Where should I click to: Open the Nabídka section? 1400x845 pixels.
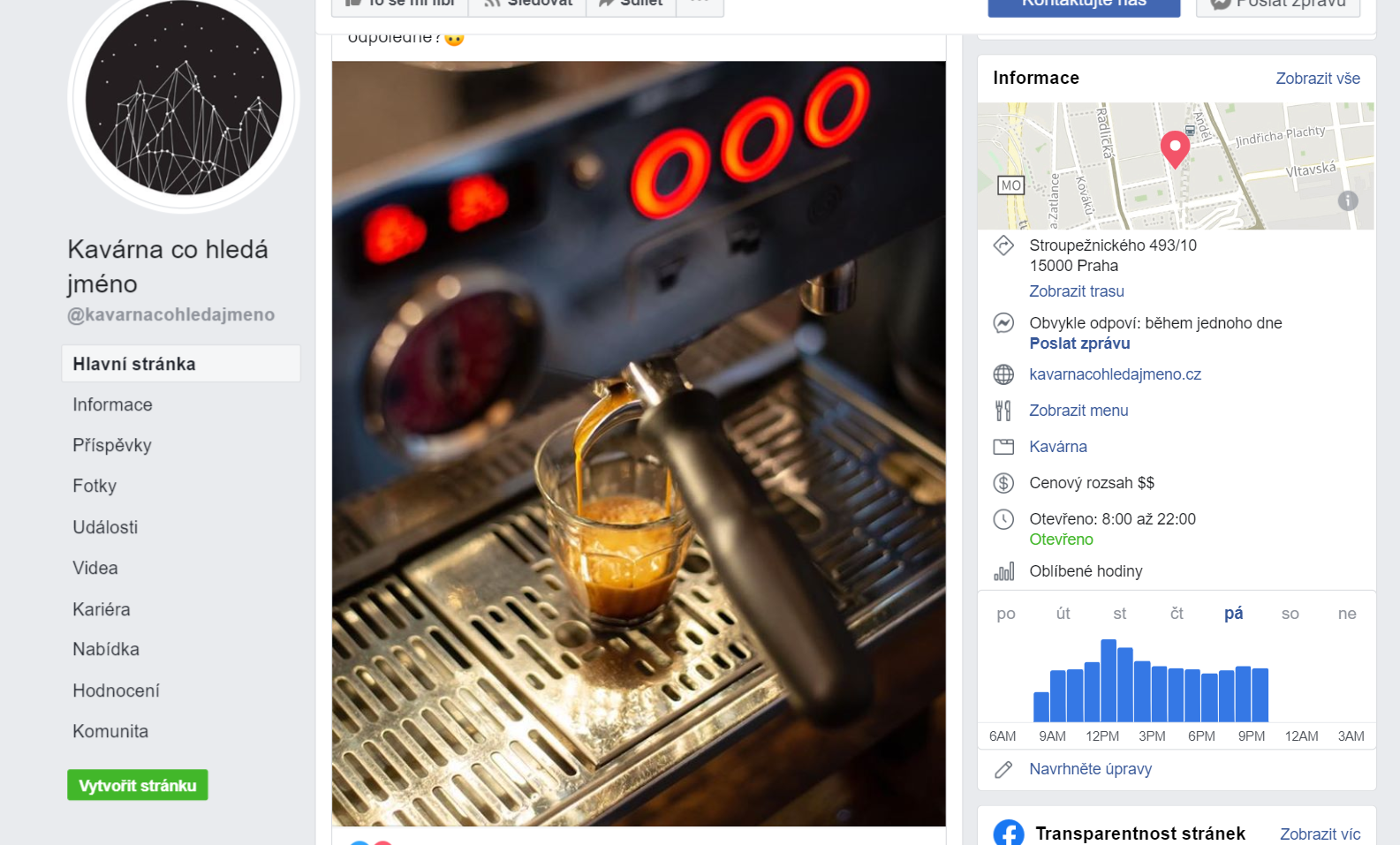[106, 649]
